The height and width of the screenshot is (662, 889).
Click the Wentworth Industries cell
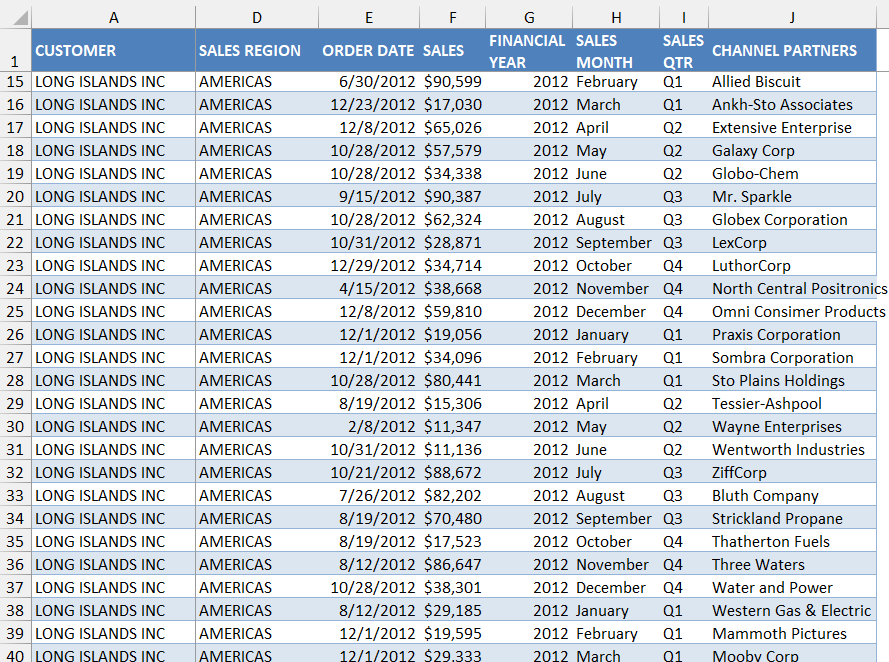click(792, 449)
